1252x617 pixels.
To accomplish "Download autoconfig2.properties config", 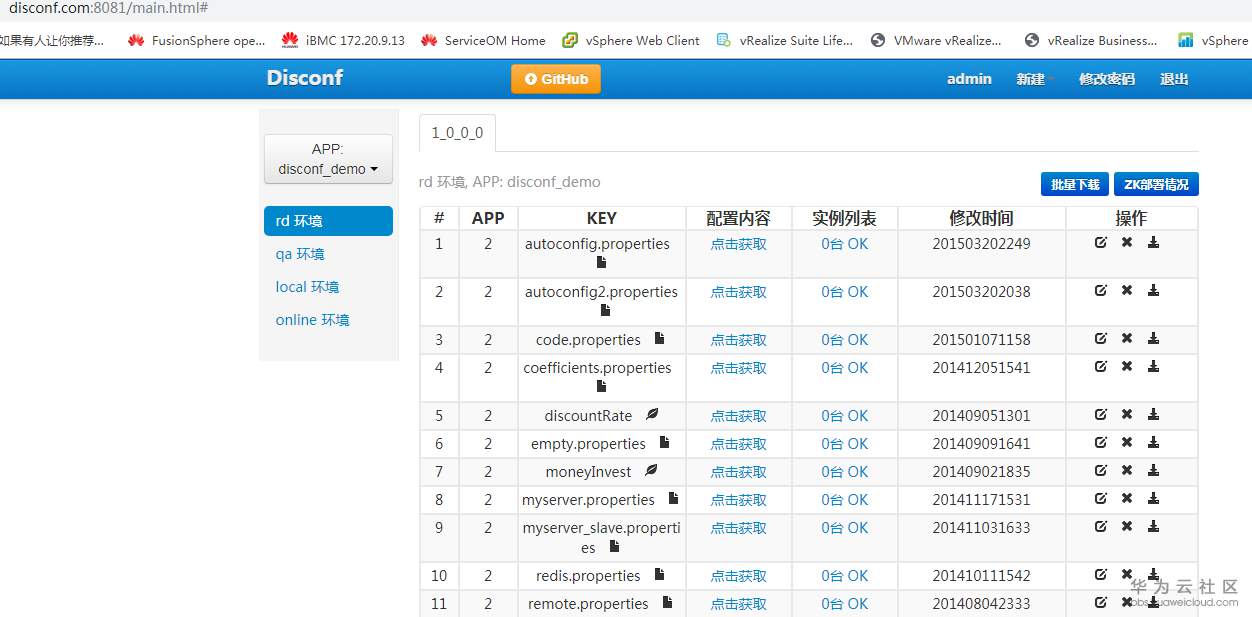I will pos(1153,290).
